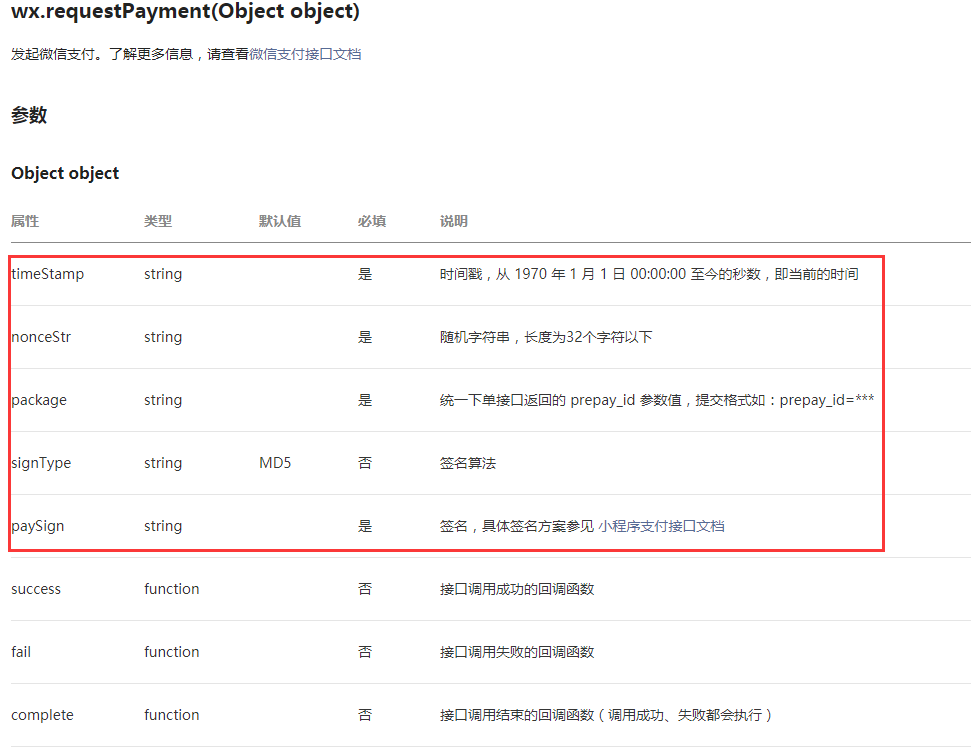Click the 说明 column header
This screenshot has height=748, width=977.
pos(454,221)
